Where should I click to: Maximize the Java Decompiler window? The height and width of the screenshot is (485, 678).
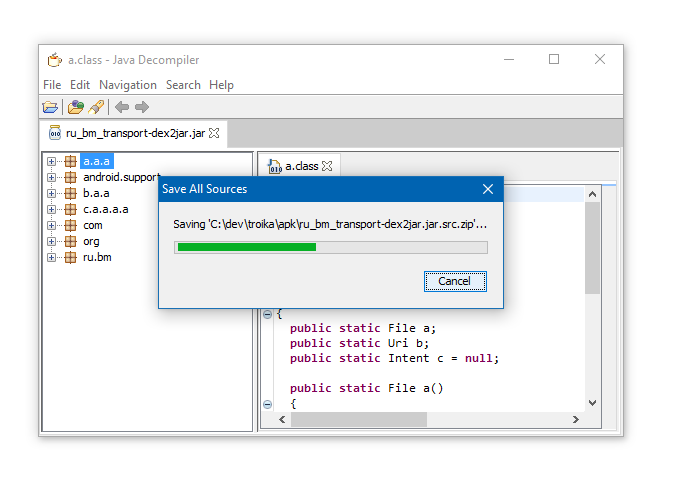(554, 59)
